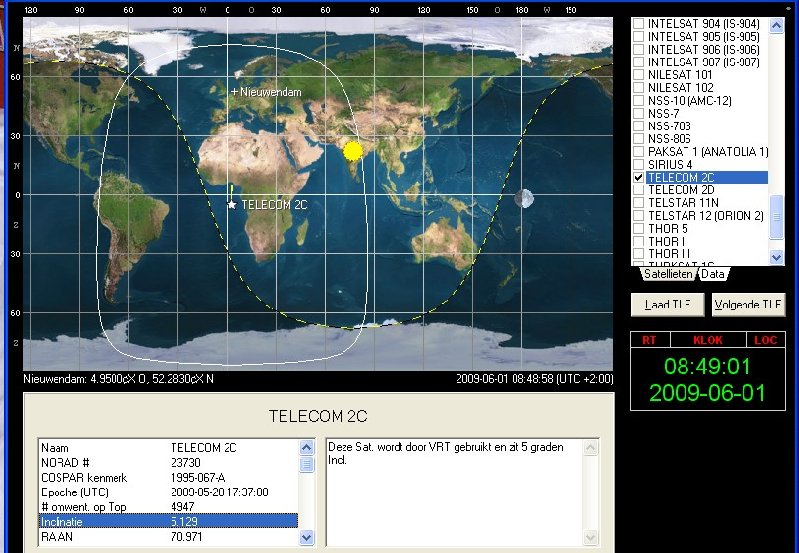Click scroll-down arrow of satellite list
Viewport: 799px width, 553px height.
(776, 257)
